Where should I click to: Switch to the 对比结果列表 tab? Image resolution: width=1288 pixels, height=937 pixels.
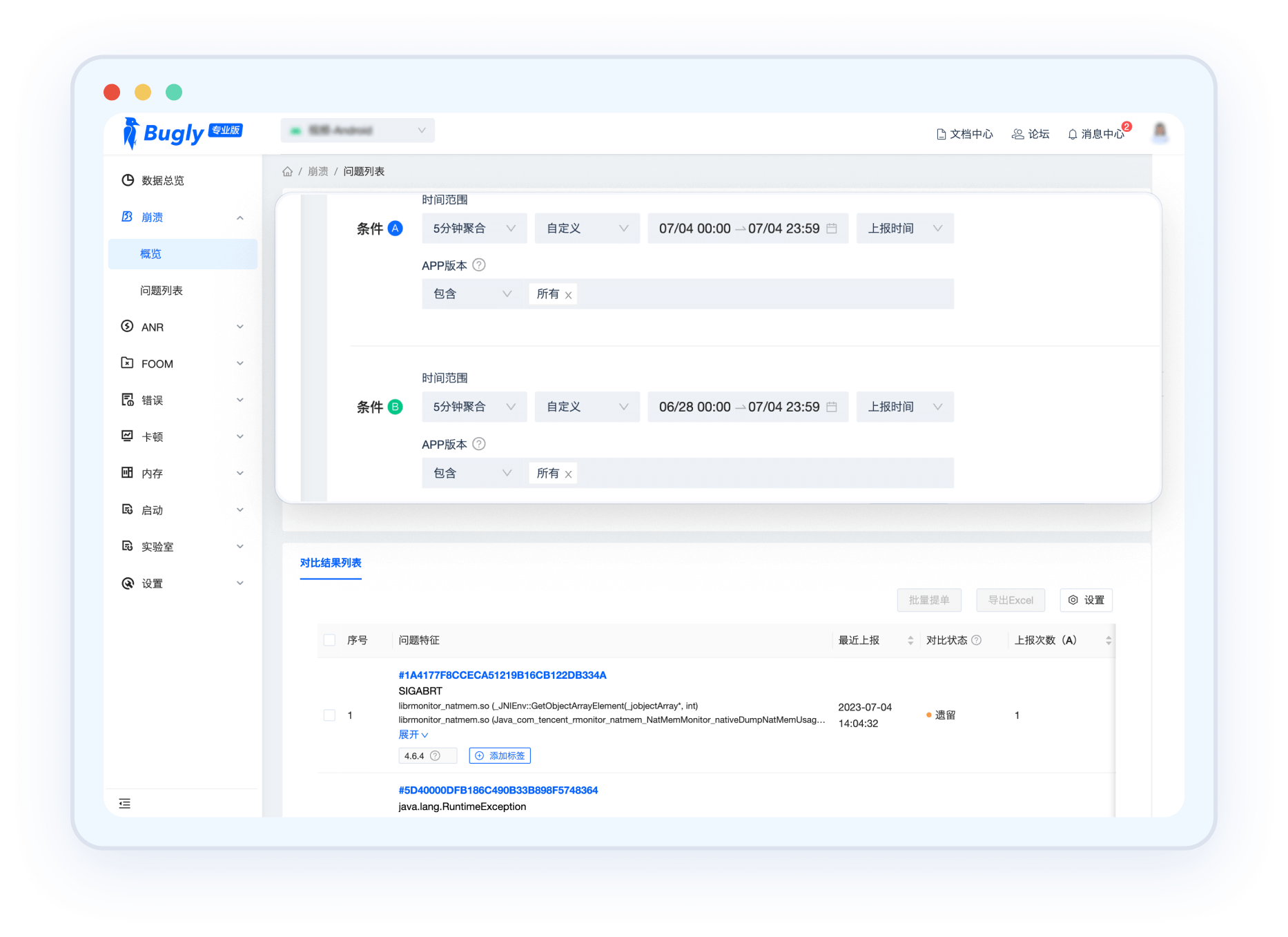(x=331, y=563)
